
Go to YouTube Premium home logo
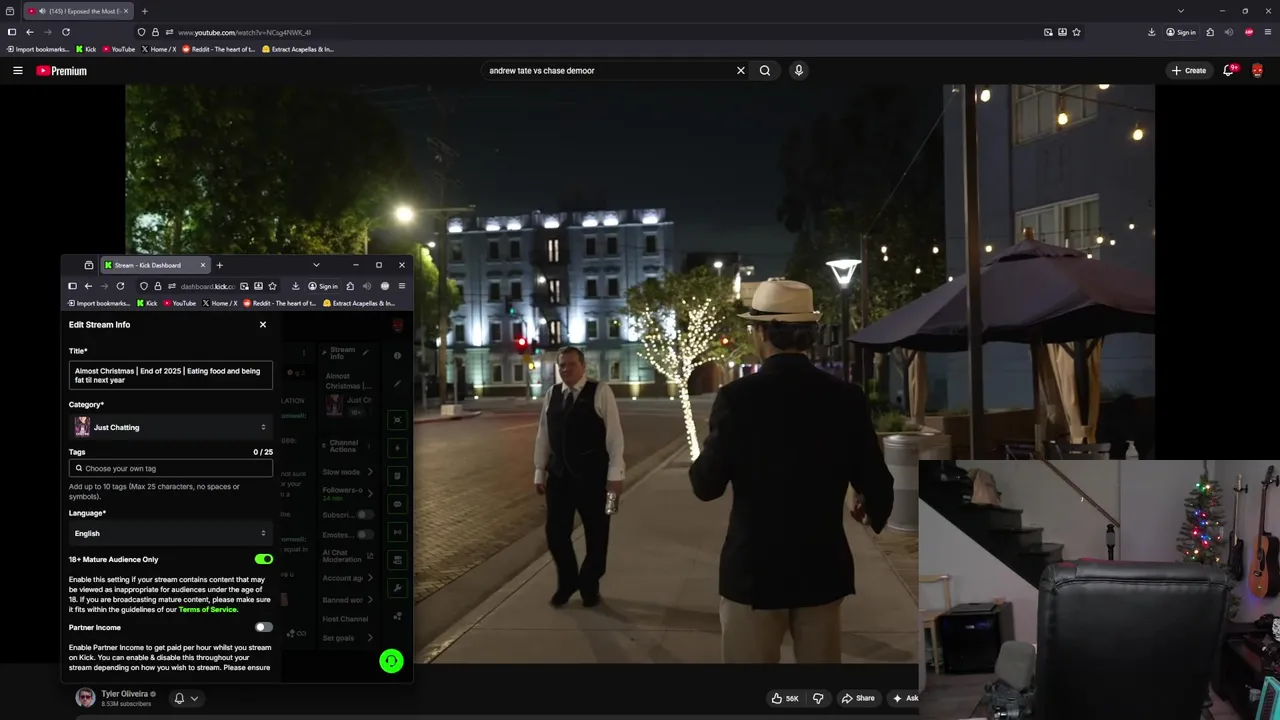pyautogui.click(x=62, y=71)
